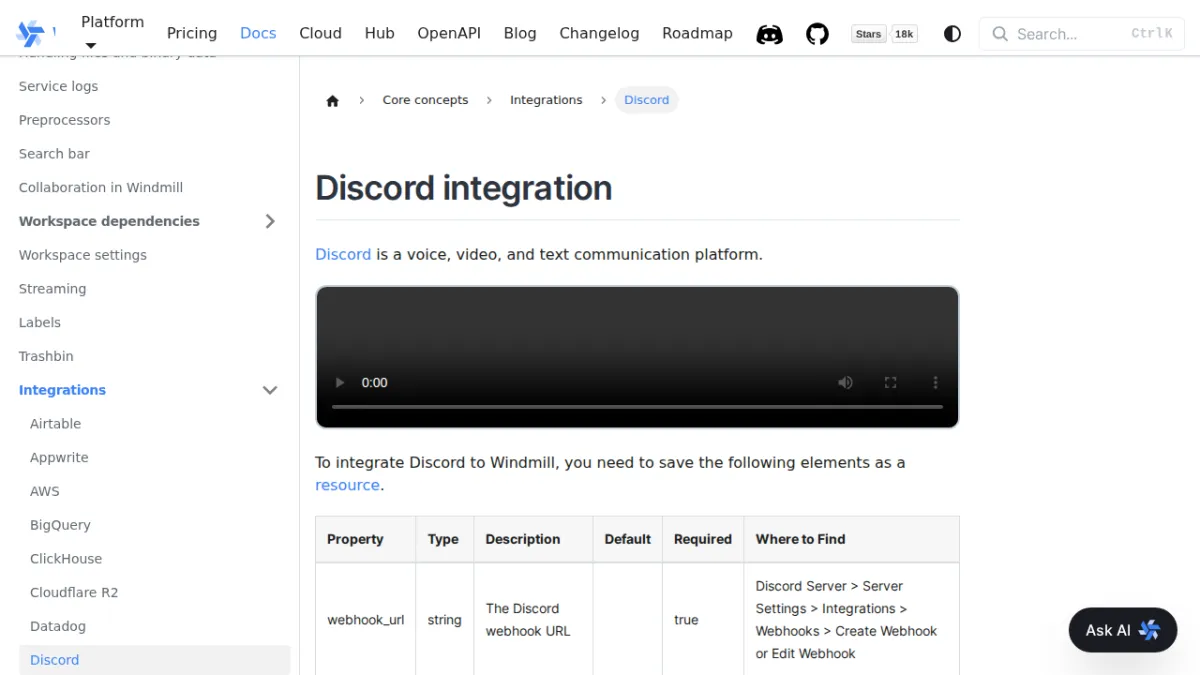Open the Search bar sidebar page

coord(54,154)
